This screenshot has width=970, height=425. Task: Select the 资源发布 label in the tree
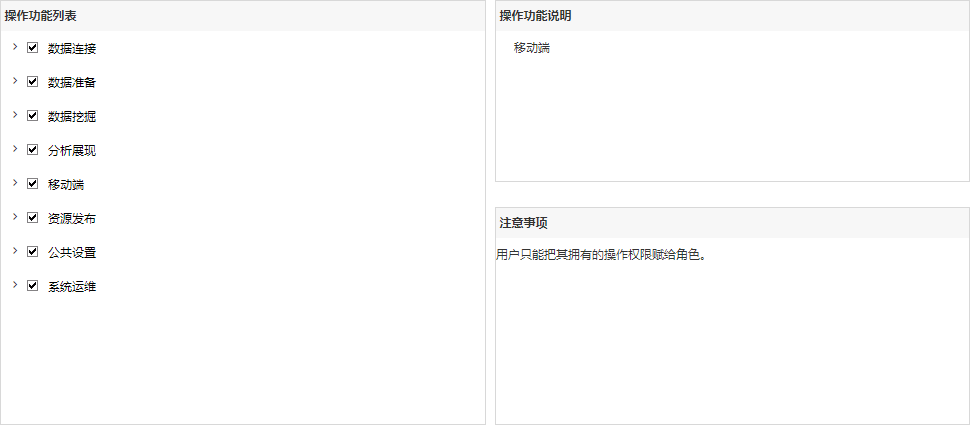click(x=72, y=219)
